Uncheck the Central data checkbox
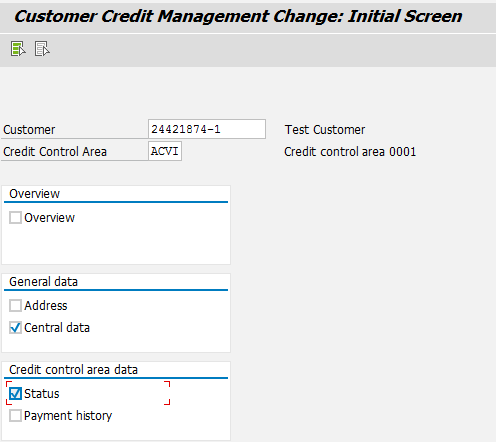The height and width of the screenshot is (442, 496). (15, 328)
